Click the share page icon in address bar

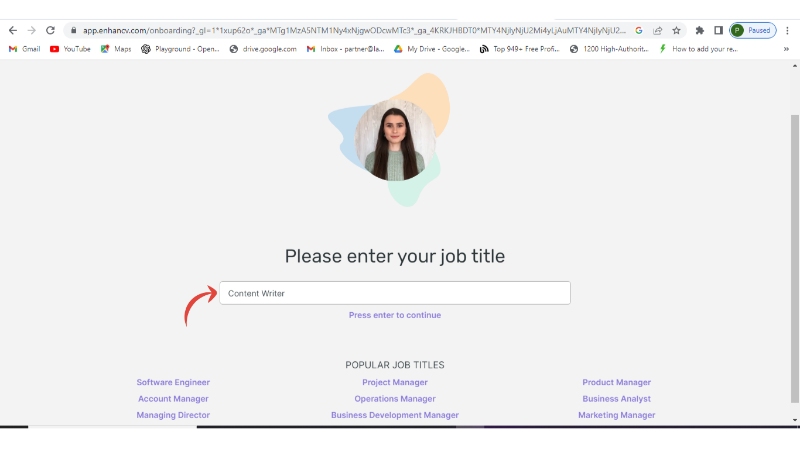tap(658, 31)
